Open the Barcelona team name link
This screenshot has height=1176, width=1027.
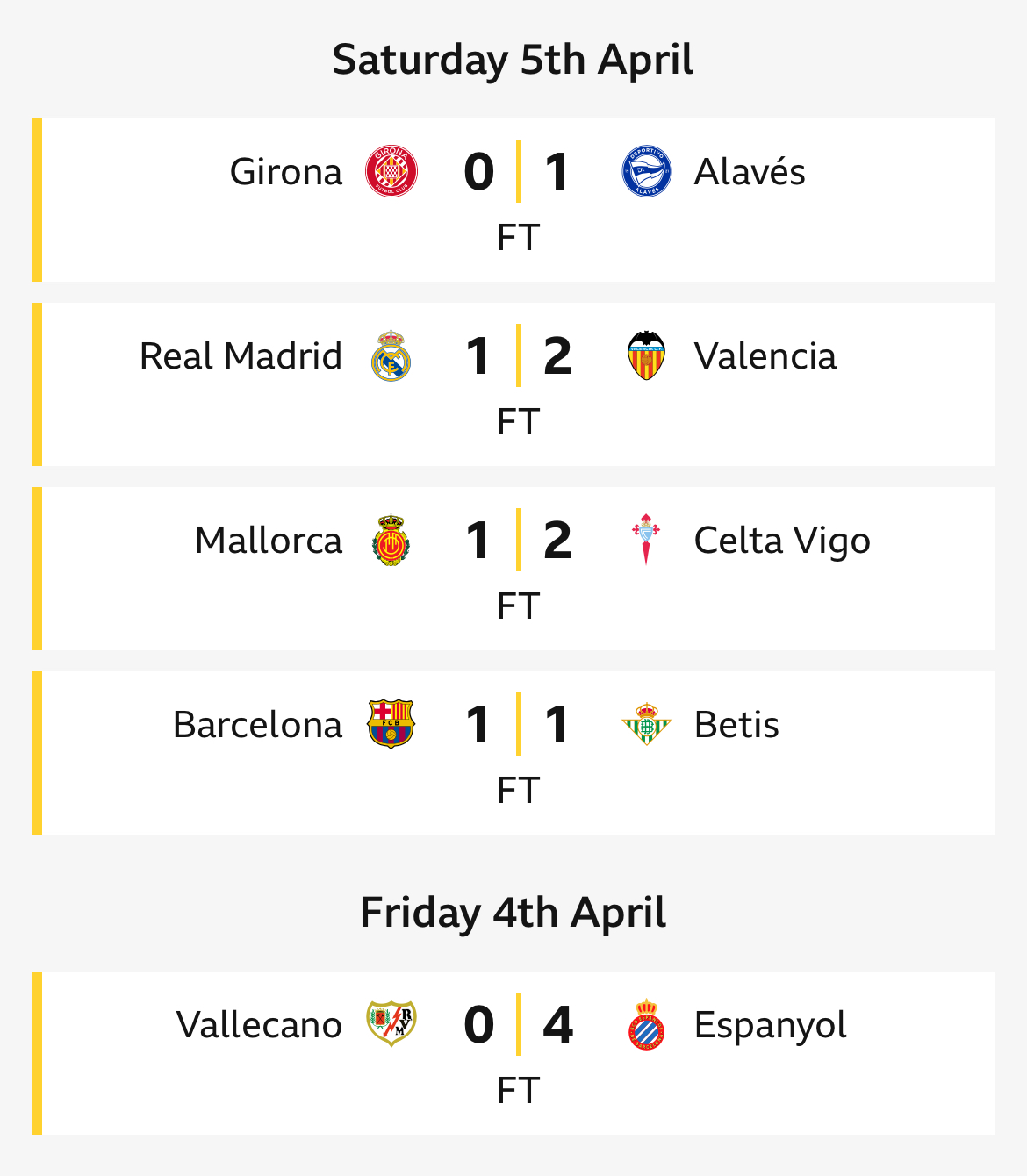(257, 725)
